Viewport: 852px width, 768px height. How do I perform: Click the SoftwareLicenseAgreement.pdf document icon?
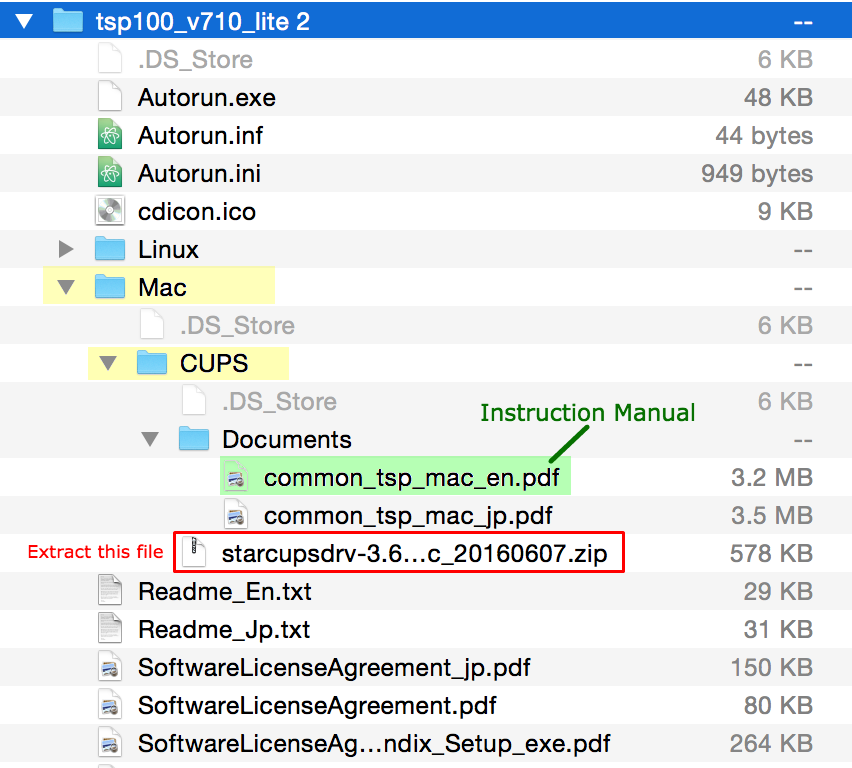110,705
